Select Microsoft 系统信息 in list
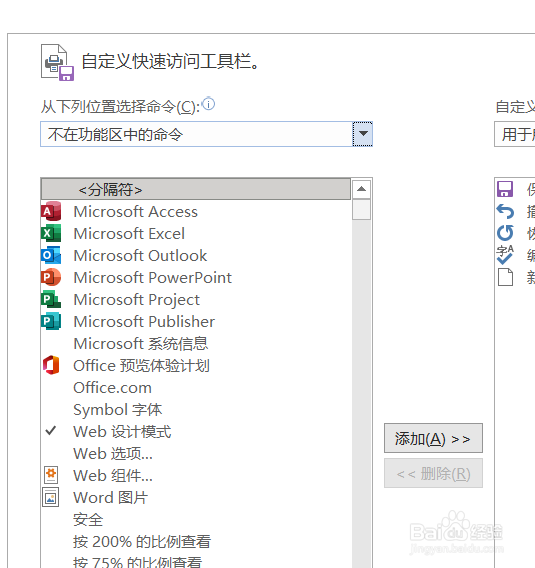Viewport: 535px width, 568px height. (x=141, y=344)
